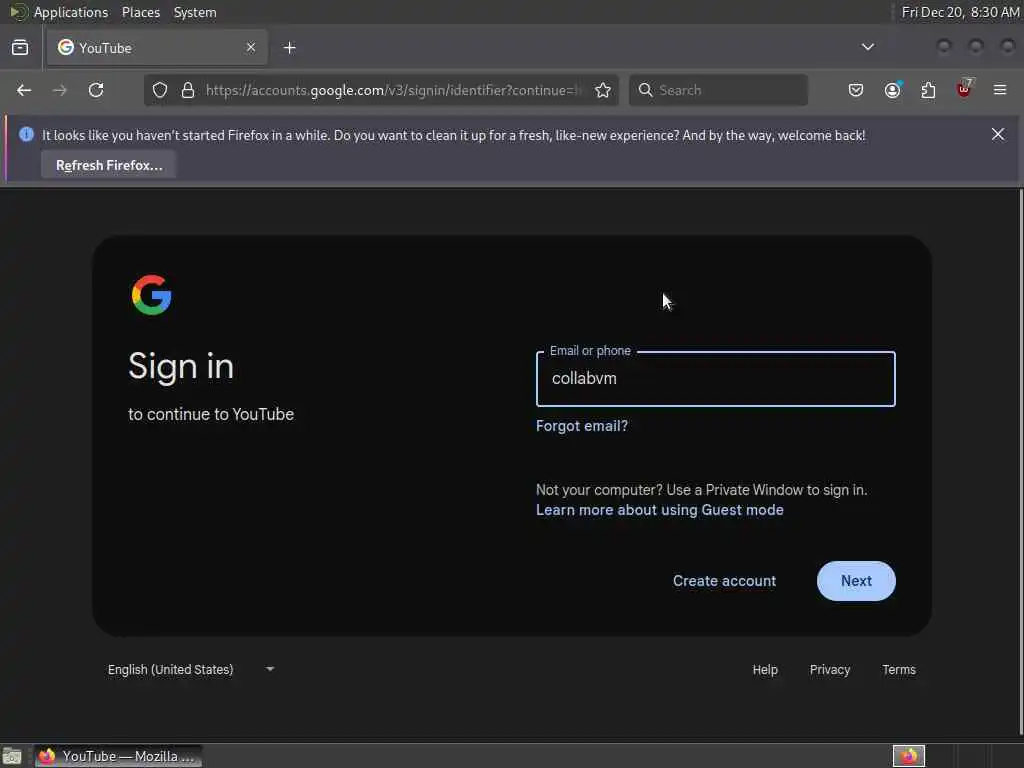The image size is (1024, 768).
Task: Open Firefox View recent browsing icon
Action: pos(20,48)
